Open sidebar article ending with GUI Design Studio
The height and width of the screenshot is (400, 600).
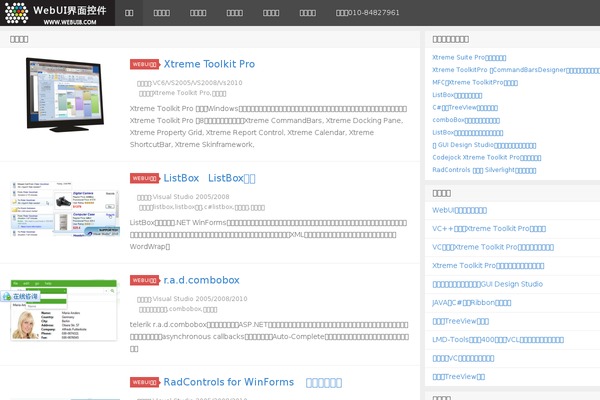coord(488,284)
